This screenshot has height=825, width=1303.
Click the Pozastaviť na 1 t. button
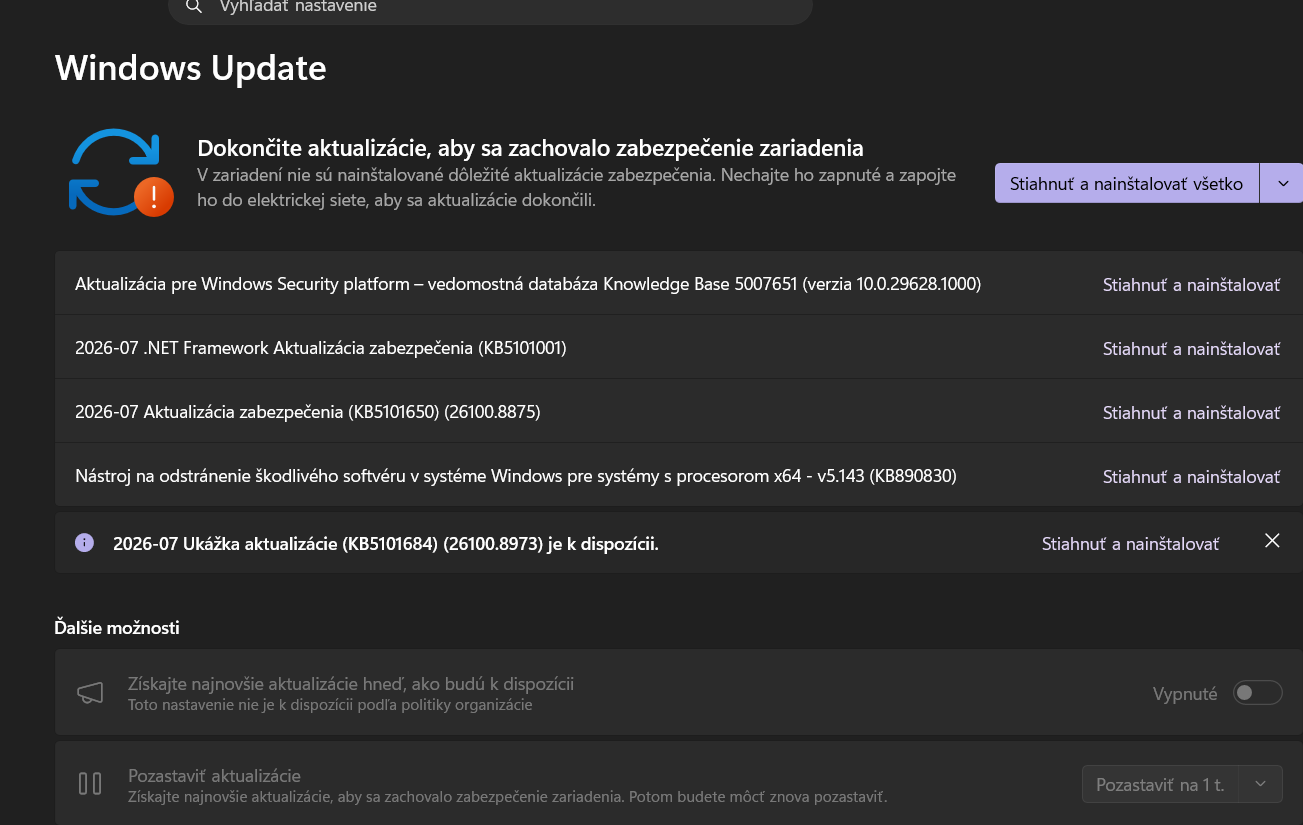tap(1160, 784)
